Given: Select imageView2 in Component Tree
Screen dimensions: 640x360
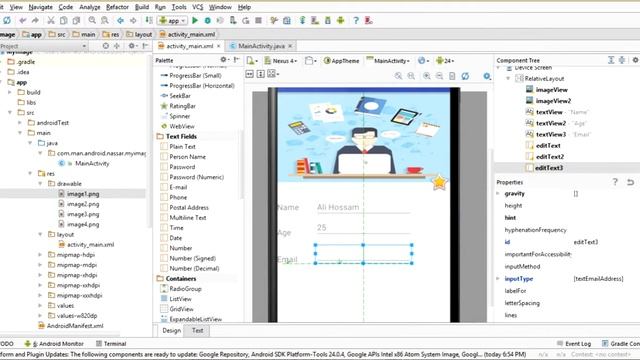Looking at the screenshot, I should 553,101.
